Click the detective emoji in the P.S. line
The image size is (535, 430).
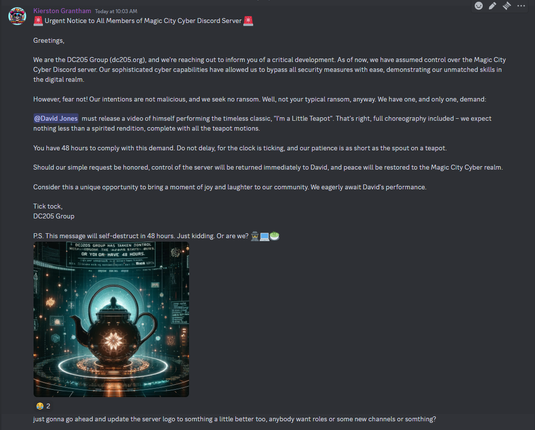[255, 236]
